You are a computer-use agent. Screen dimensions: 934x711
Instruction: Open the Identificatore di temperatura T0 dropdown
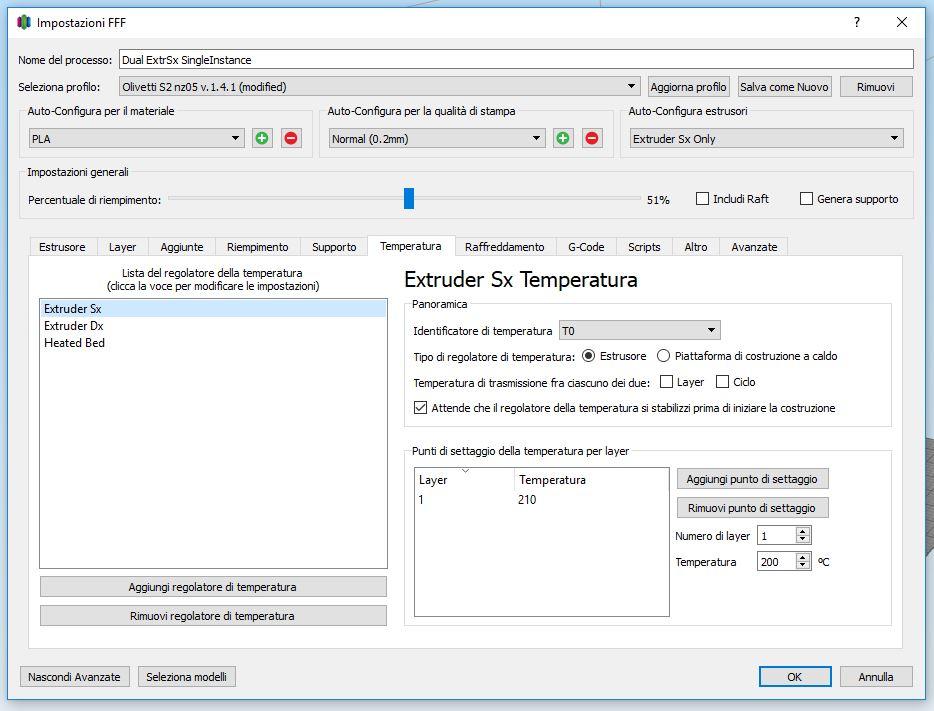pyautogui.click(x=639, y=330)
